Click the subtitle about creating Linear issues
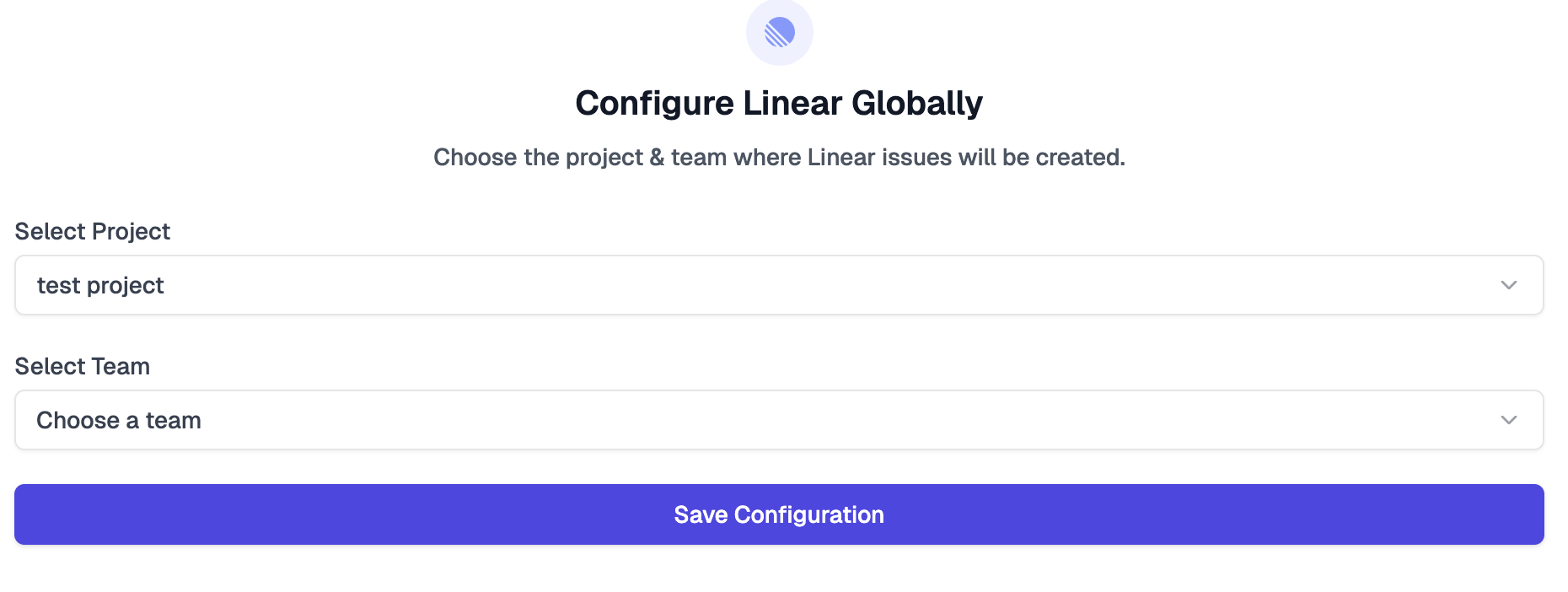The width and height of the screenshot is (1568, 592). [x=778, y=157]
